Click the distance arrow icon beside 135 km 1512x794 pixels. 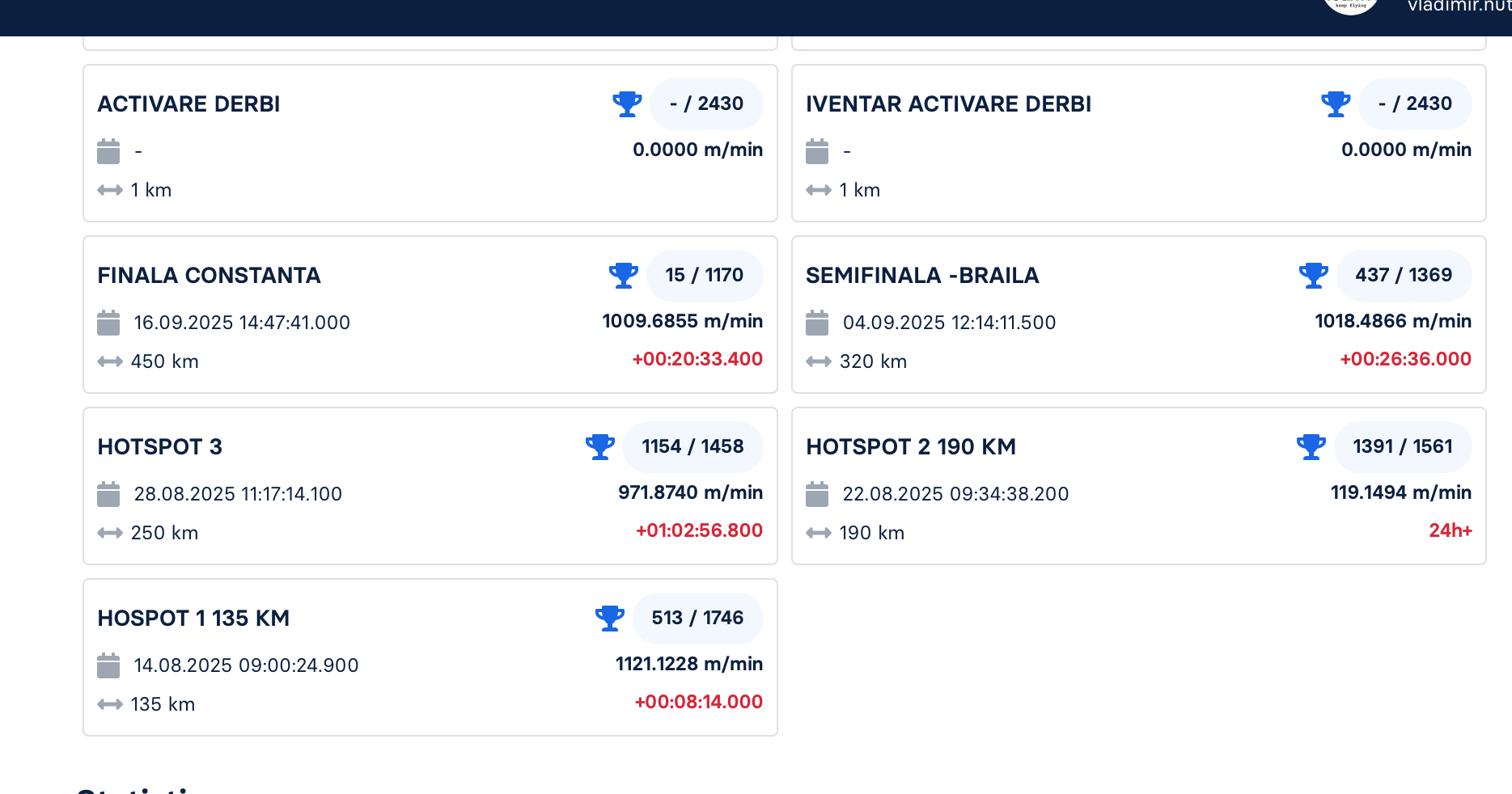[109, 704]
